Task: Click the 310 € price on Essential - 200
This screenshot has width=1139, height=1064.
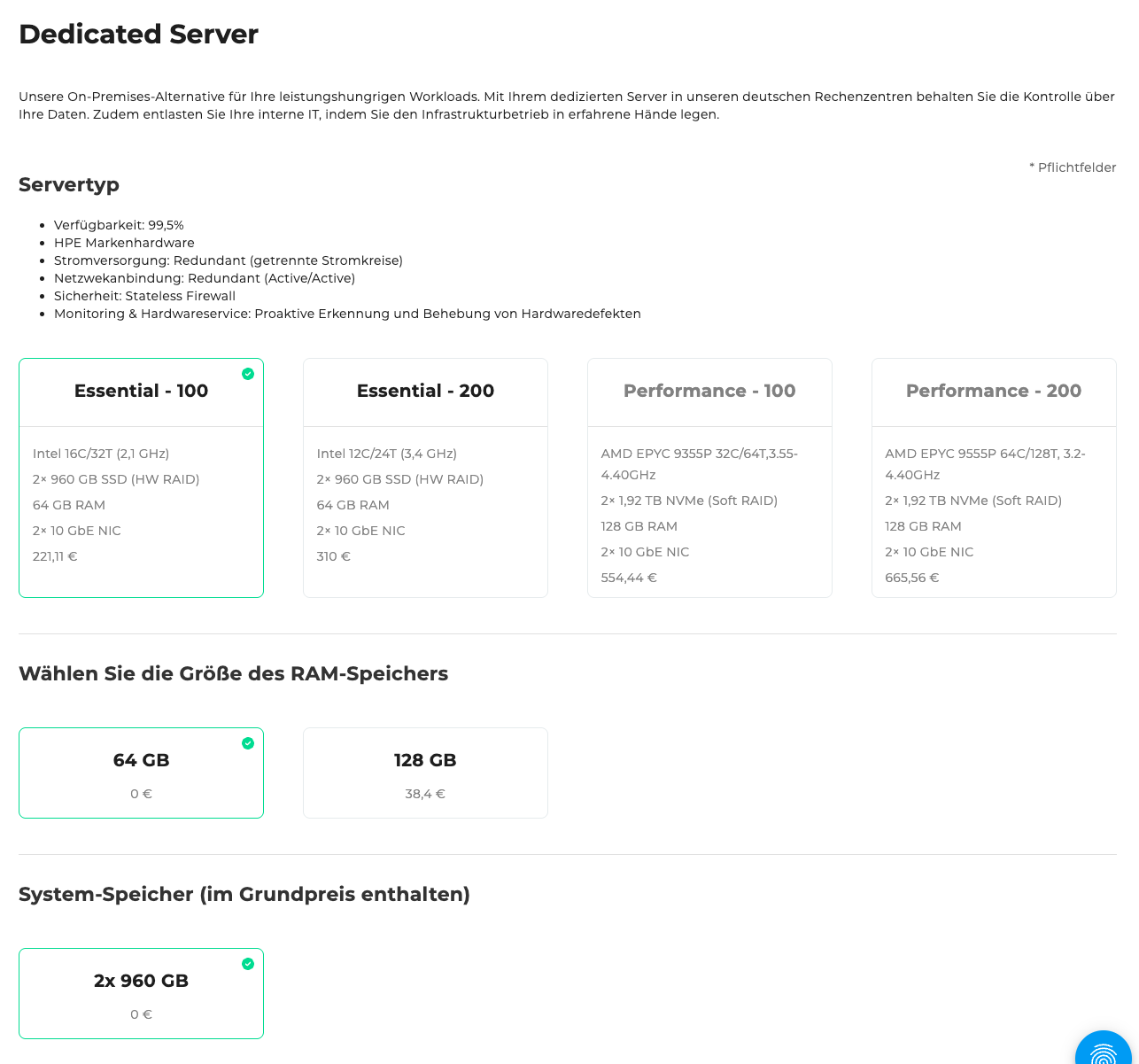Action: tap(333, 556)
